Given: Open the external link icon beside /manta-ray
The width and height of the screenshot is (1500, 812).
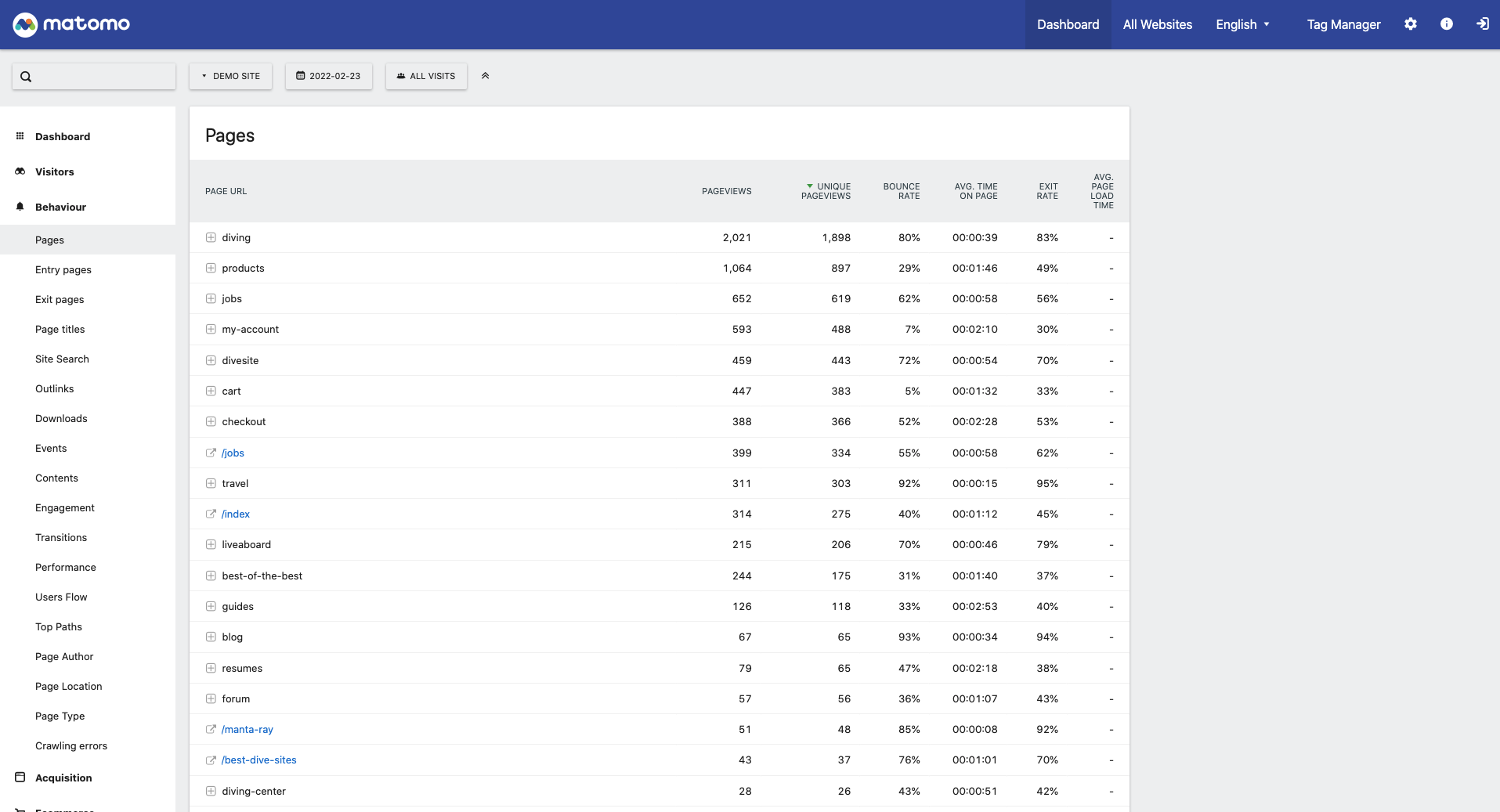Looking at the screenshot, I should pyautogui.click(x=211, y=729).
